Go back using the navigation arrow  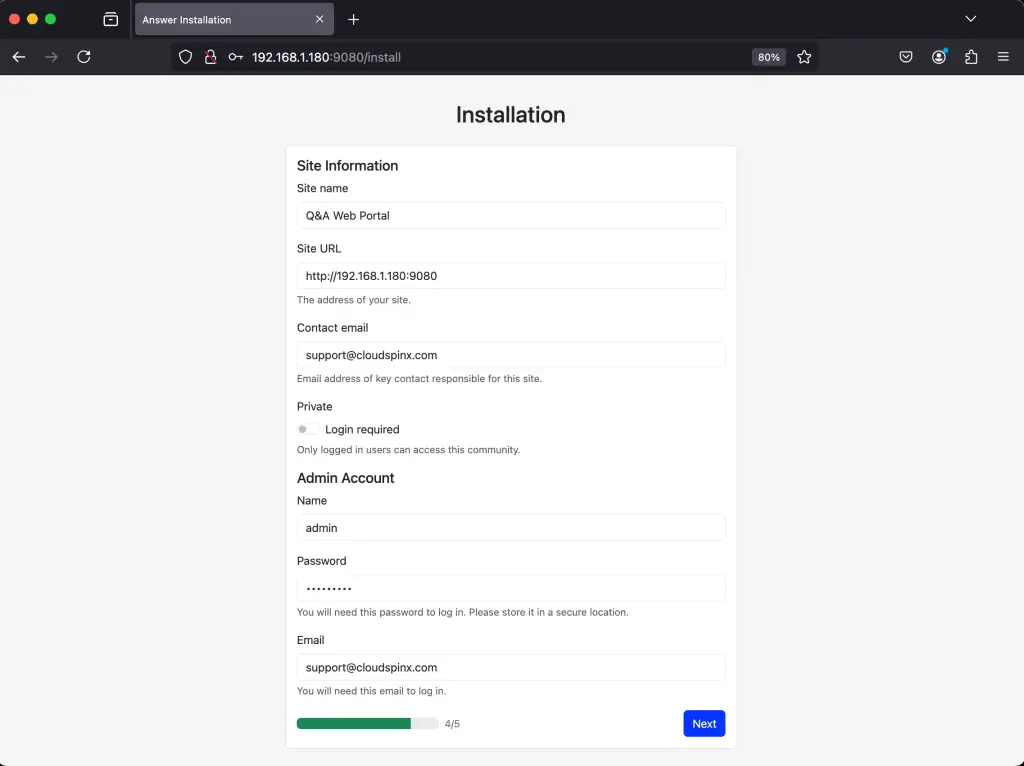click(18, 57)
